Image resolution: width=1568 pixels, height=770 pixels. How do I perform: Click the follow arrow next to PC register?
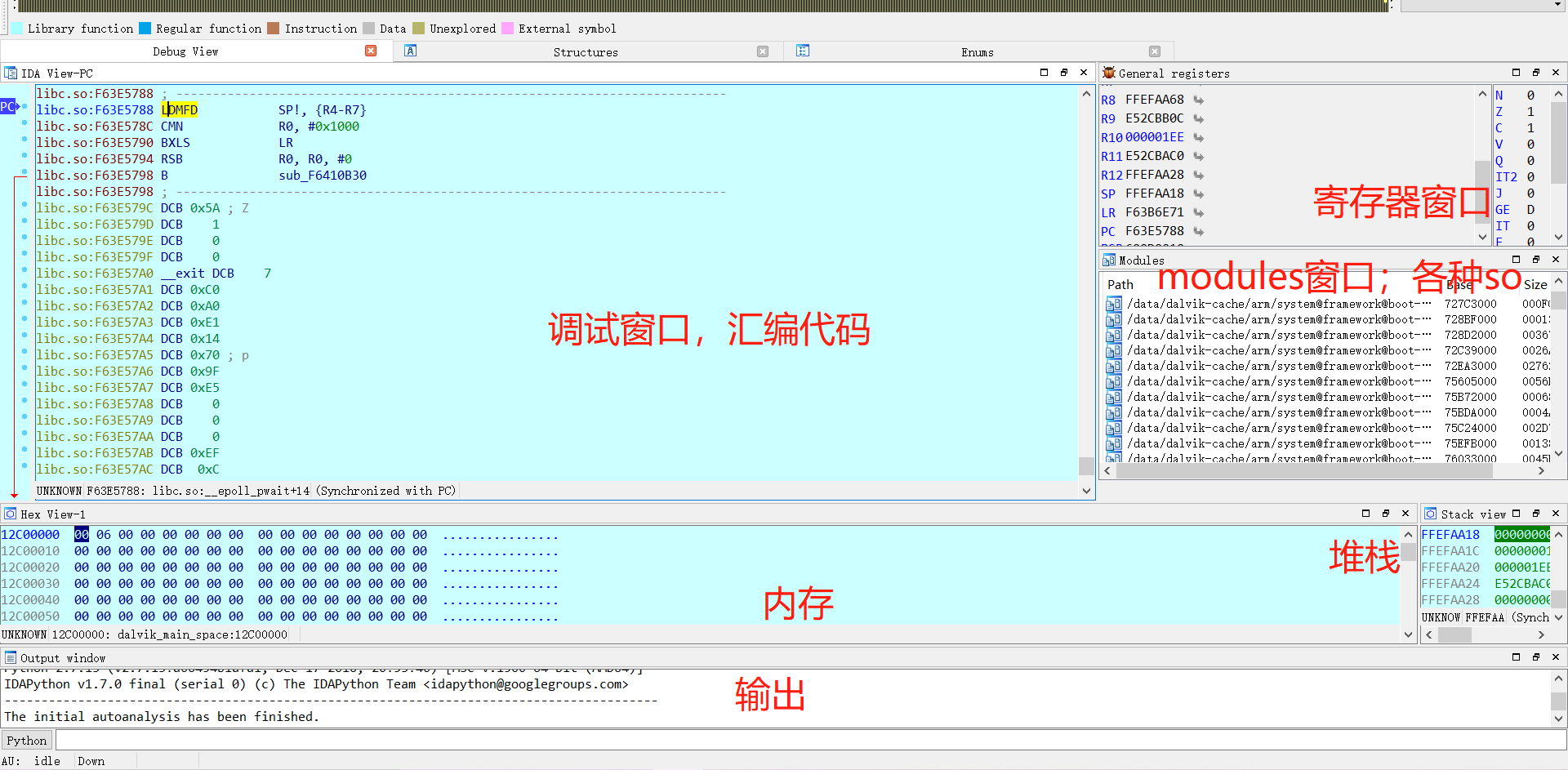1198,231
